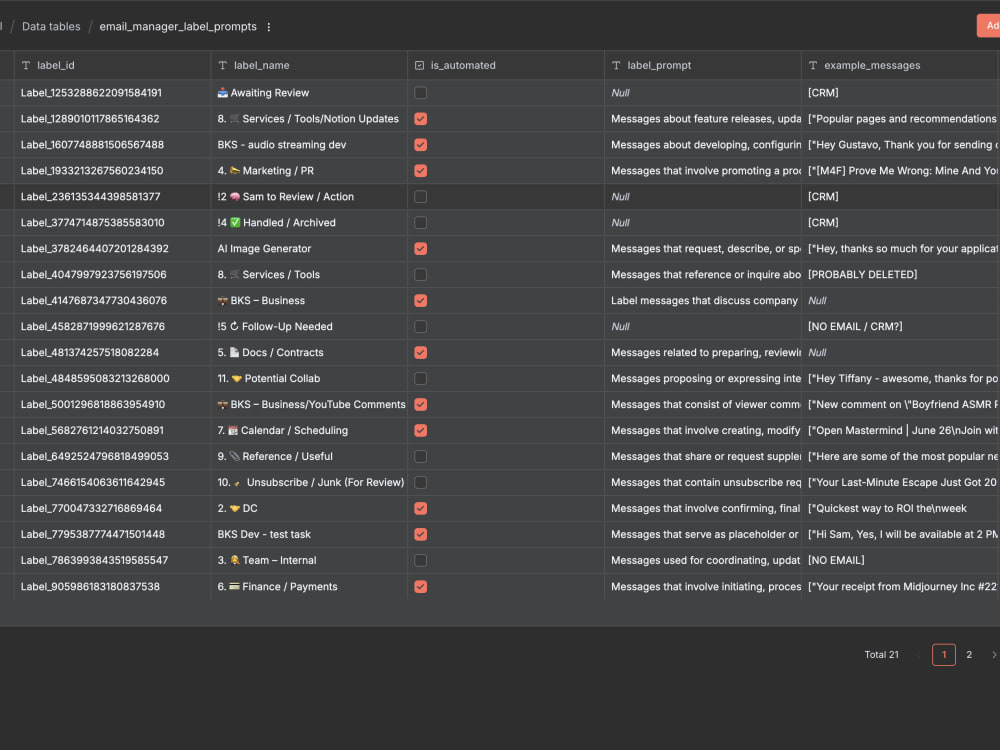Click the checkbox type icon beside is_automated
Image resolution: width=1000 pixels, height=750 pixels.
[x=419, y=65]
